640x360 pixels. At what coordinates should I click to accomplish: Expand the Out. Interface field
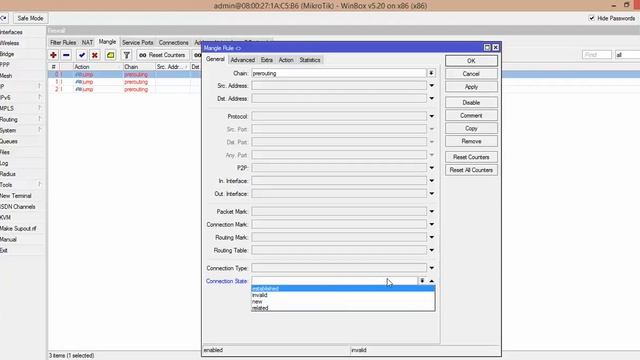pyautogui.click(x=431, y=193)
